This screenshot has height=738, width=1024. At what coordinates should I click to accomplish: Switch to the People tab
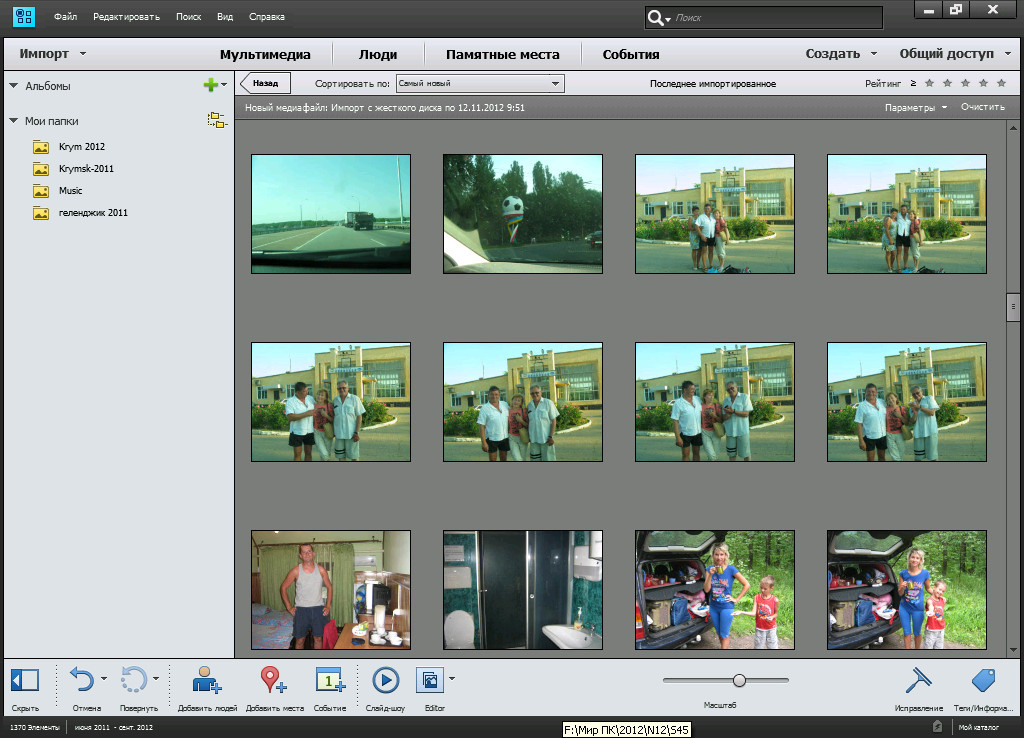(378, 55)
